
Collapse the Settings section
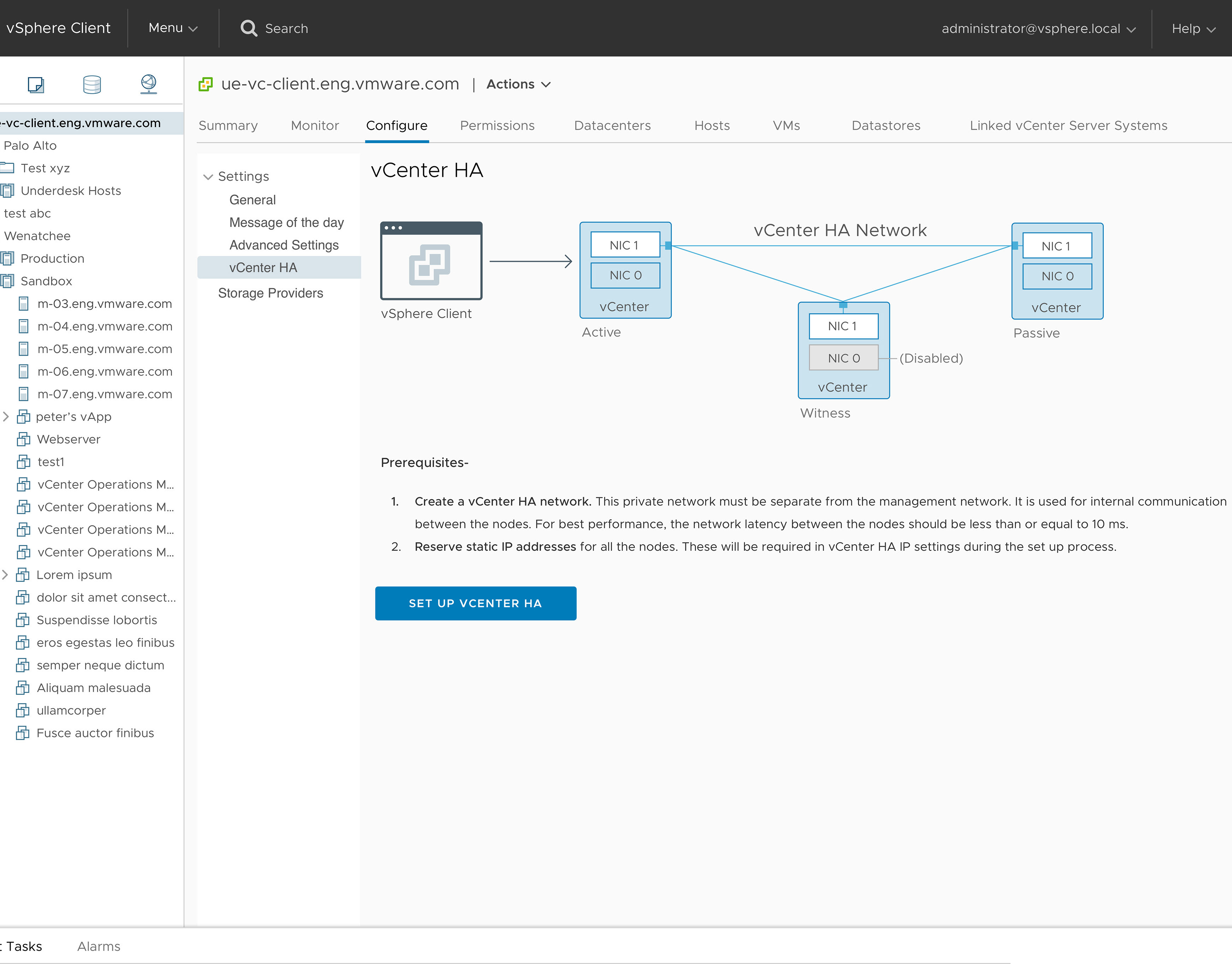[208, 176]
